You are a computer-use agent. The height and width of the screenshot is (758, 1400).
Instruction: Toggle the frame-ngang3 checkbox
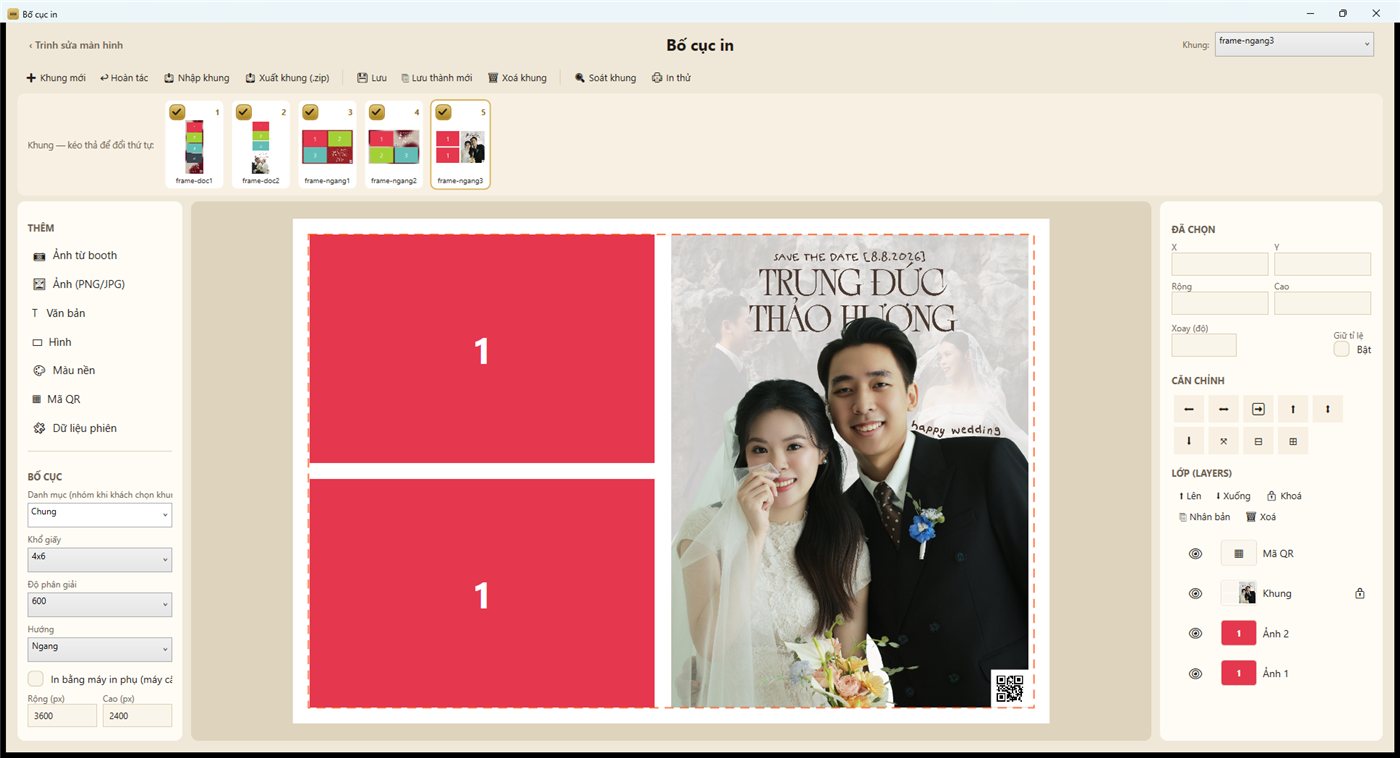443,112
